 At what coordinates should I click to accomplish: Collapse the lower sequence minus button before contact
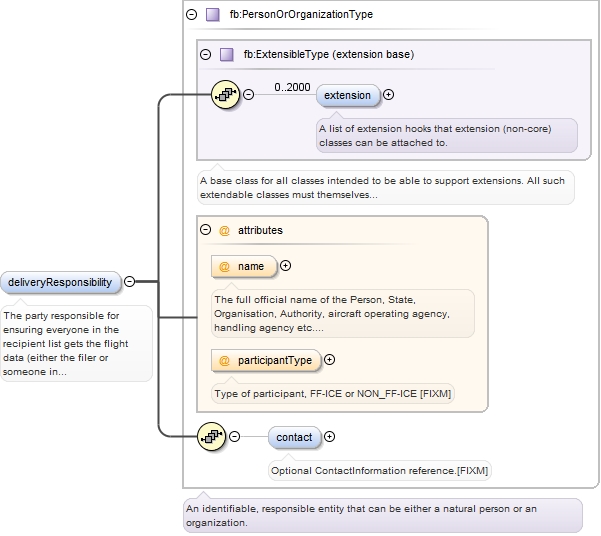click(235, 436)
